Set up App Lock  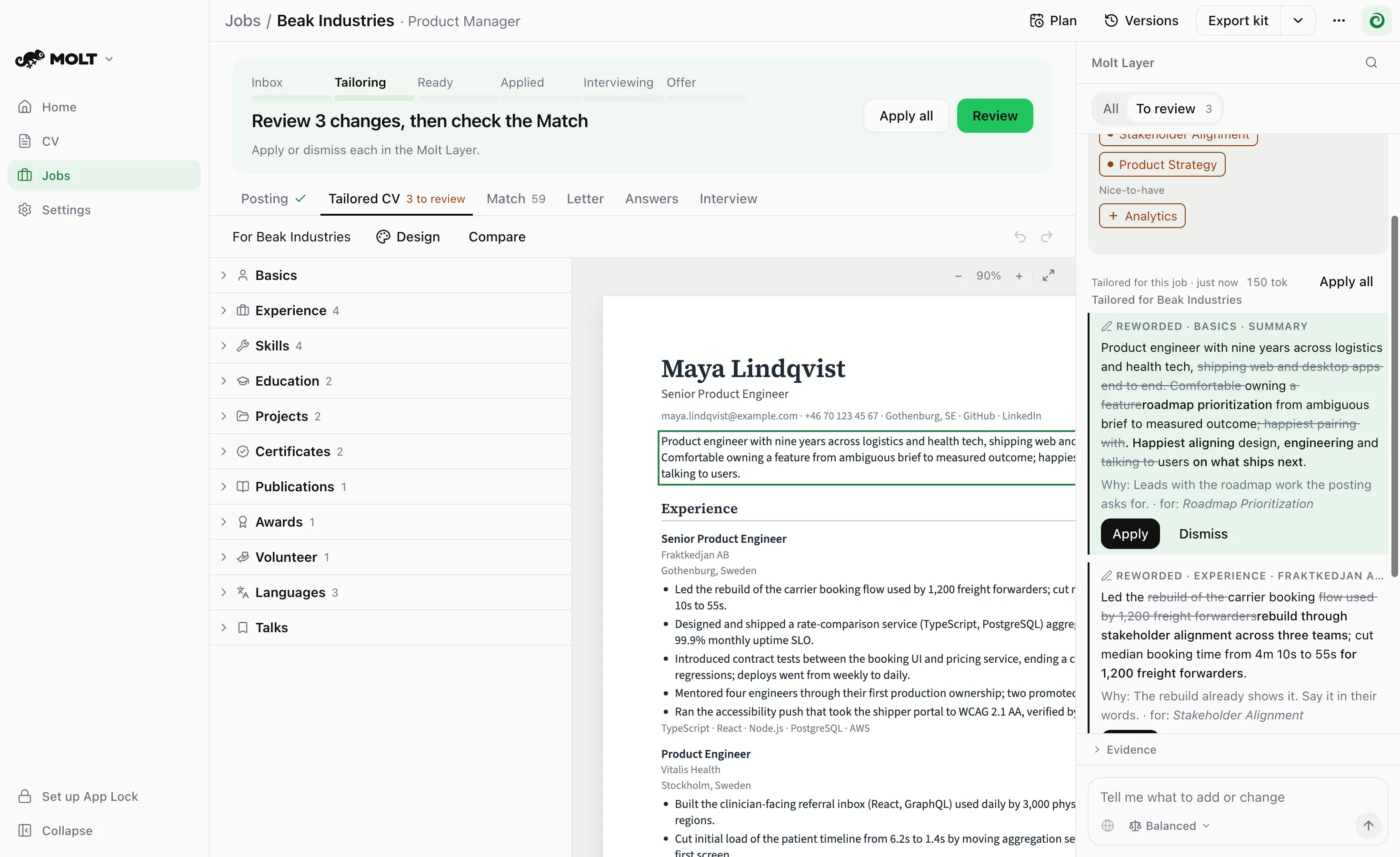[x=105, y=796]
